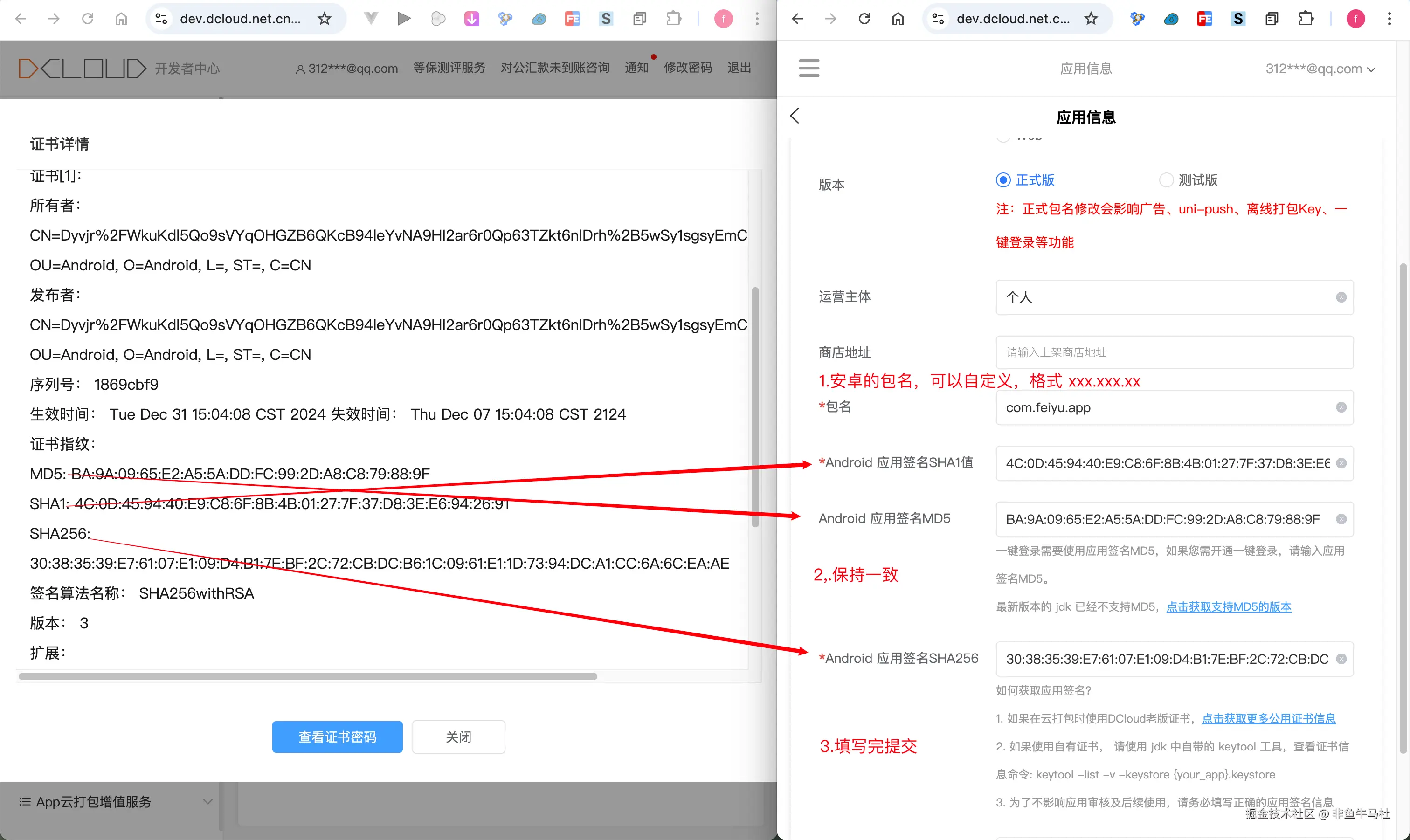Viewport: 1410px width, 840px height.
Task: Click the back arrow beside 应用信息 title
Action: click(795, 116)
